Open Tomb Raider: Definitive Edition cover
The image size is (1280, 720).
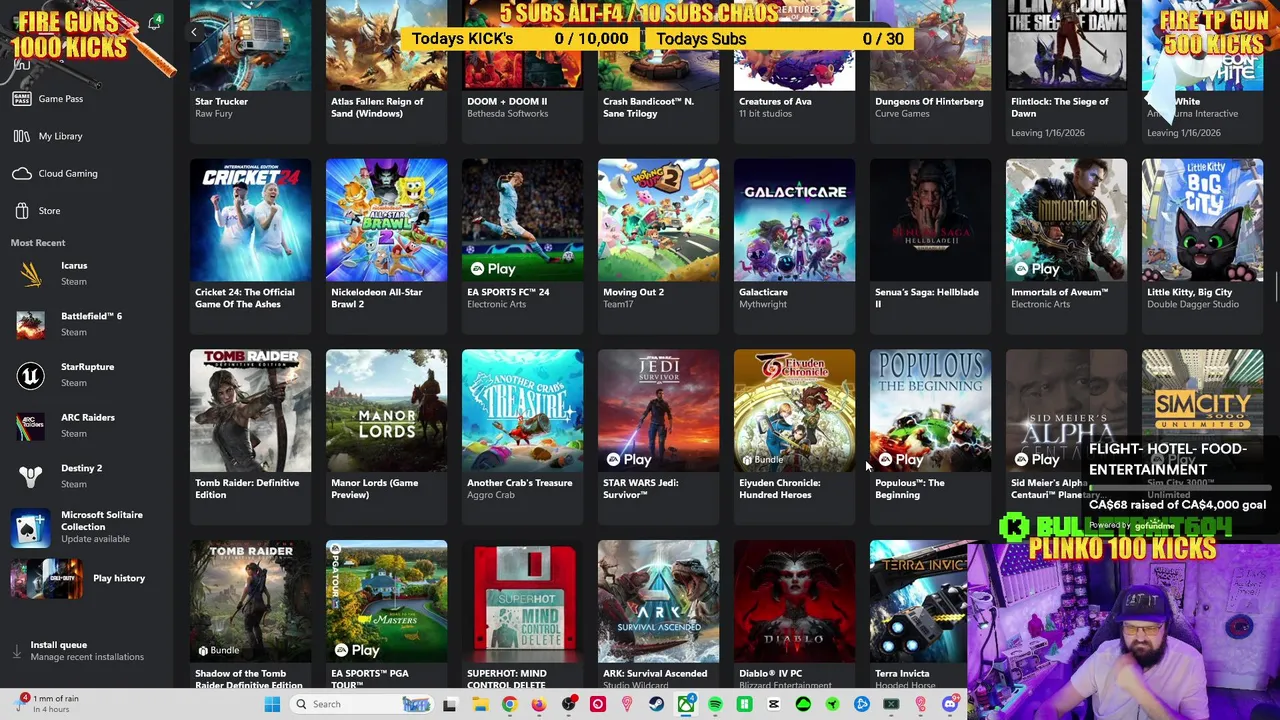click(250, 410)
